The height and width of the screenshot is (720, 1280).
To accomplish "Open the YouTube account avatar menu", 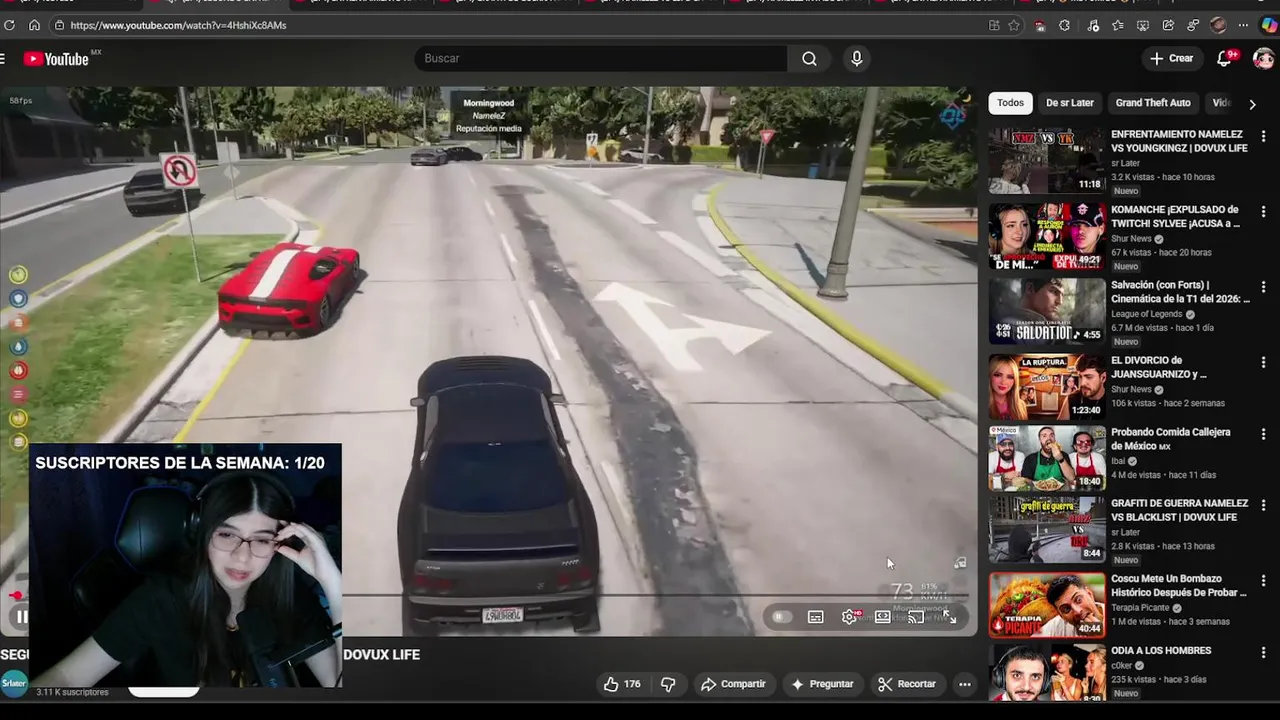I will pos(1263,59).
